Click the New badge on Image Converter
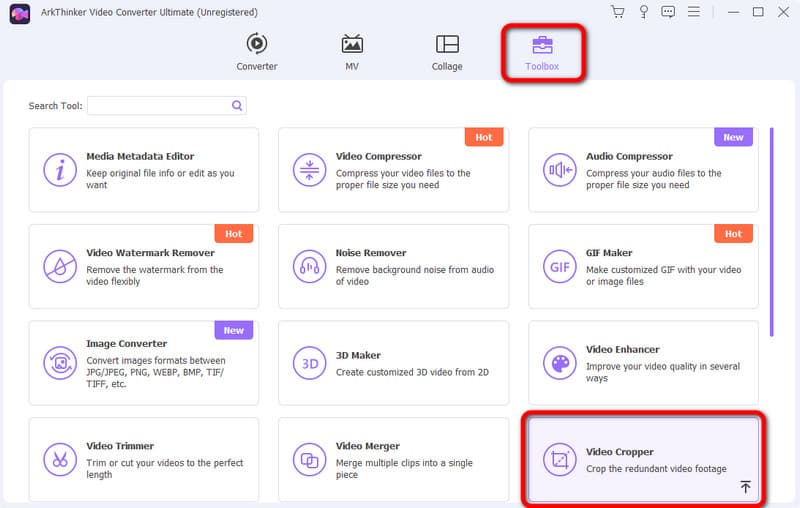This screenshot has width=800, height=508. (234, 330)
